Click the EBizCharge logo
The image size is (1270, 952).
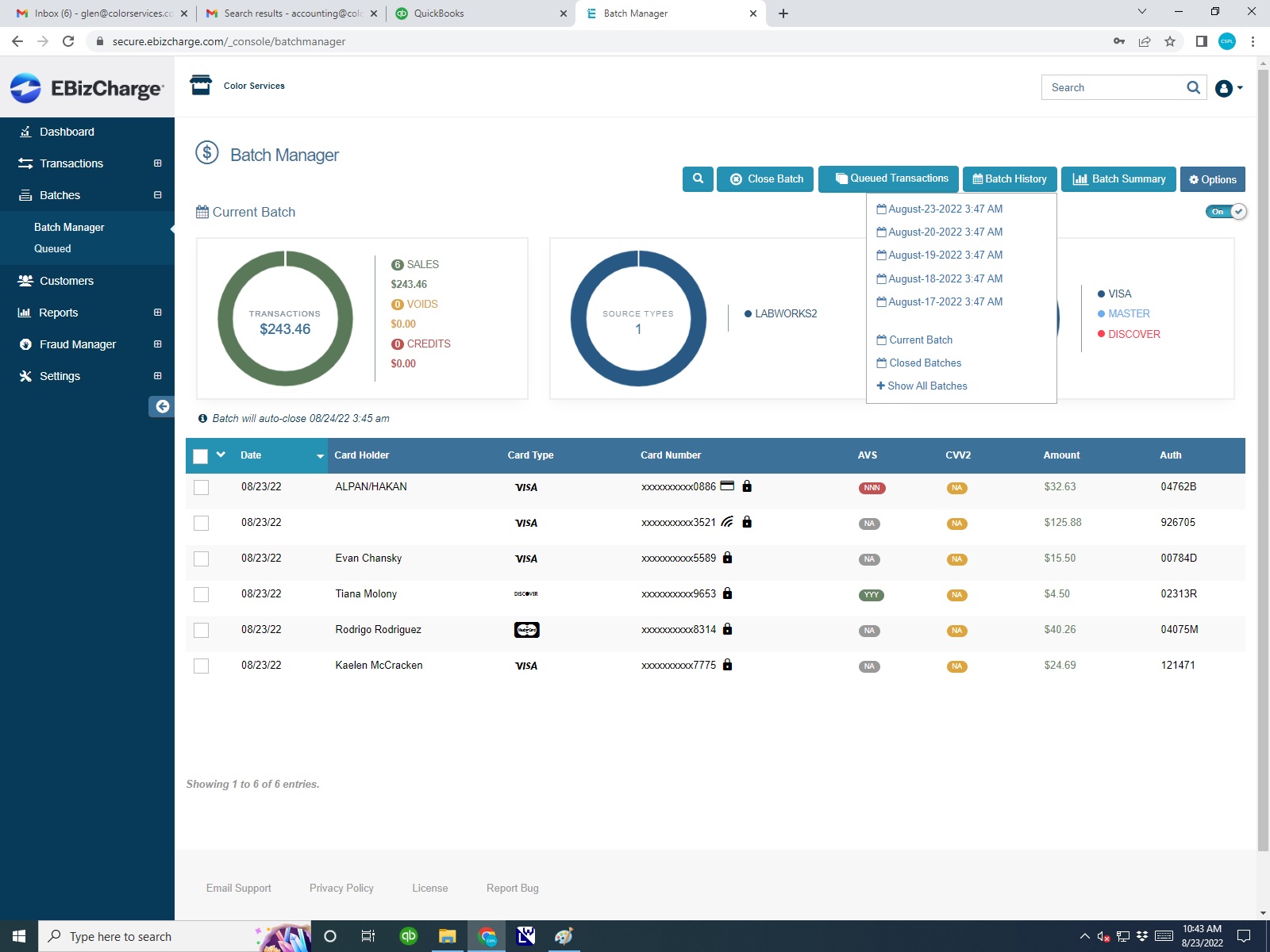87,88
